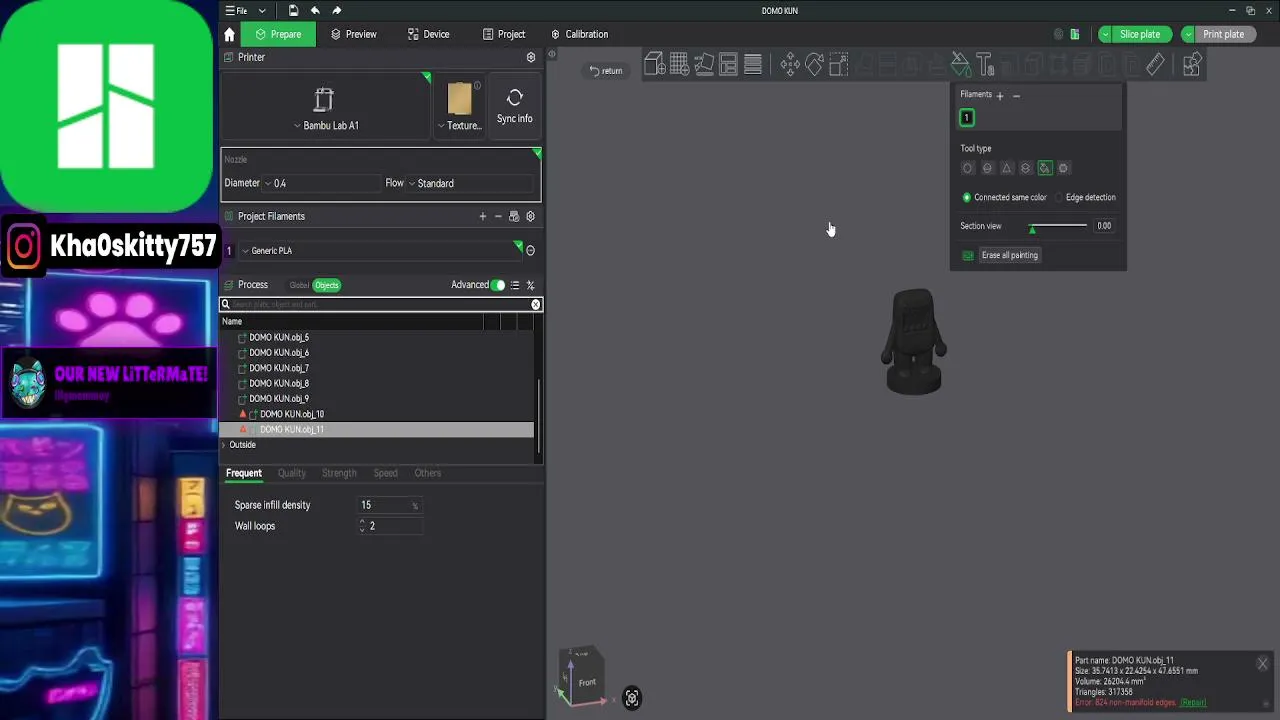Click edit icon beside Generic PLA
The height and width of the screenshot is (720, 1280).
(x=531, y=251)
